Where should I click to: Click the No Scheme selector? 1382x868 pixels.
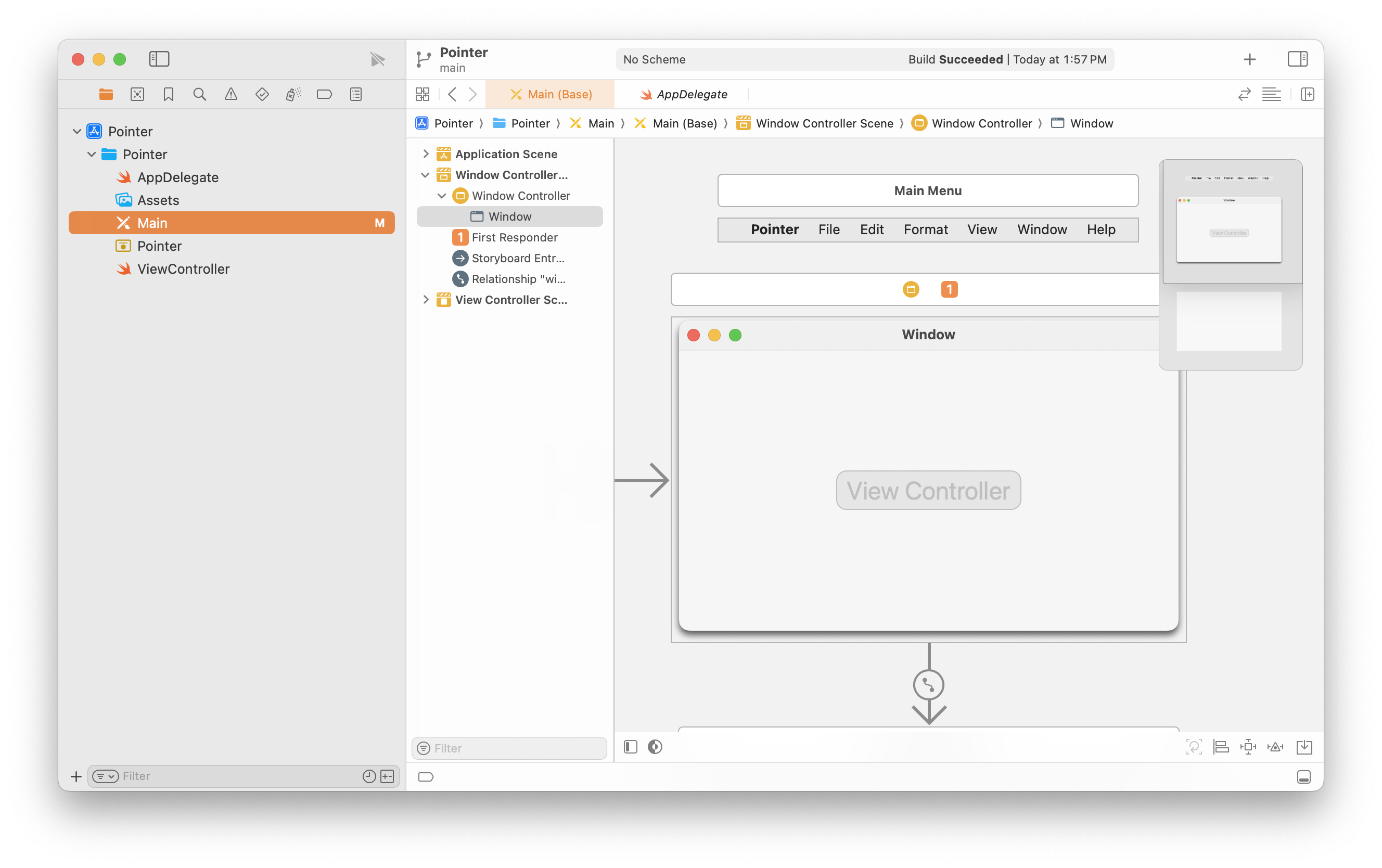[654, 59]
